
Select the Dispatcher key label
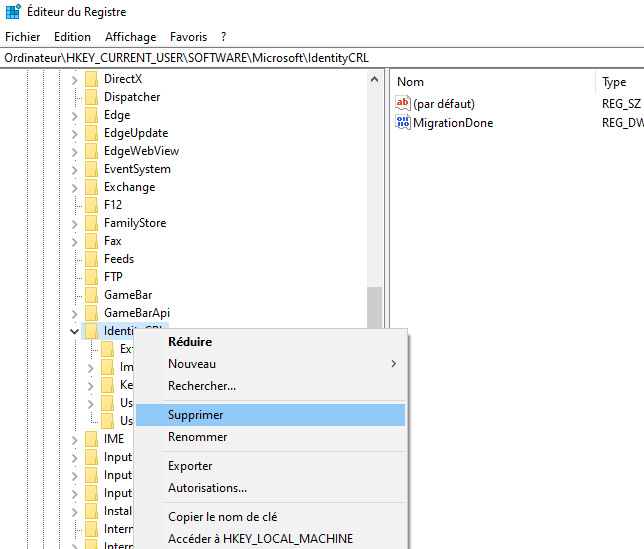pyautogui.click(x=132, y=97)
